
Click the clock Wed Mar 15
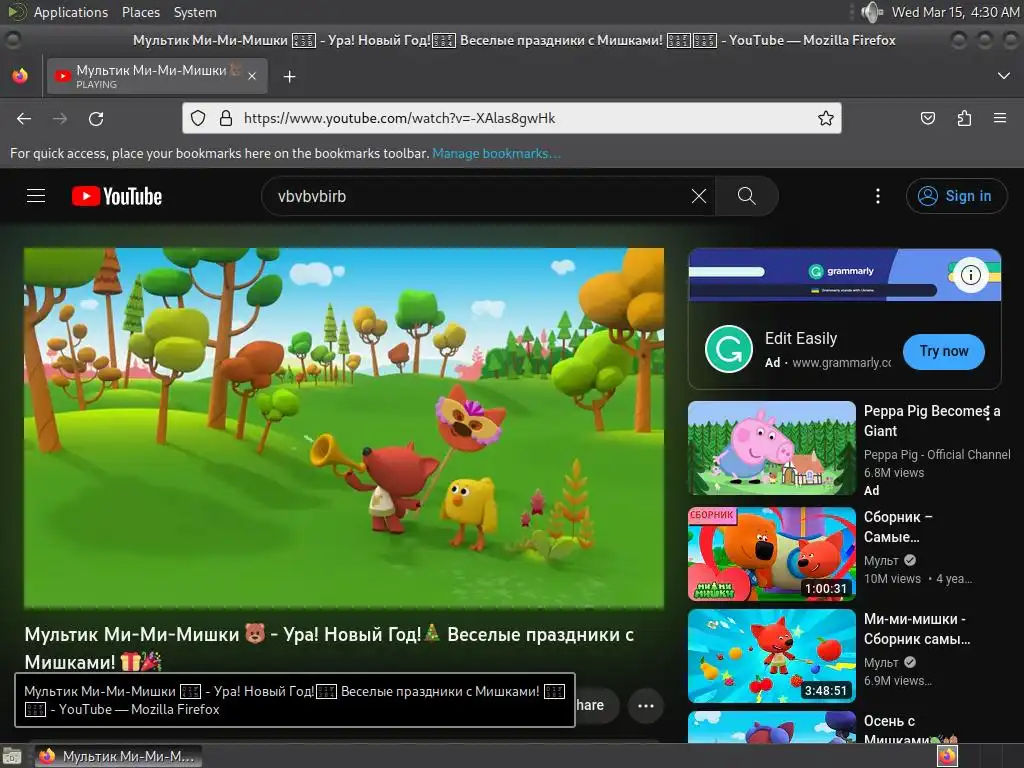955,12
